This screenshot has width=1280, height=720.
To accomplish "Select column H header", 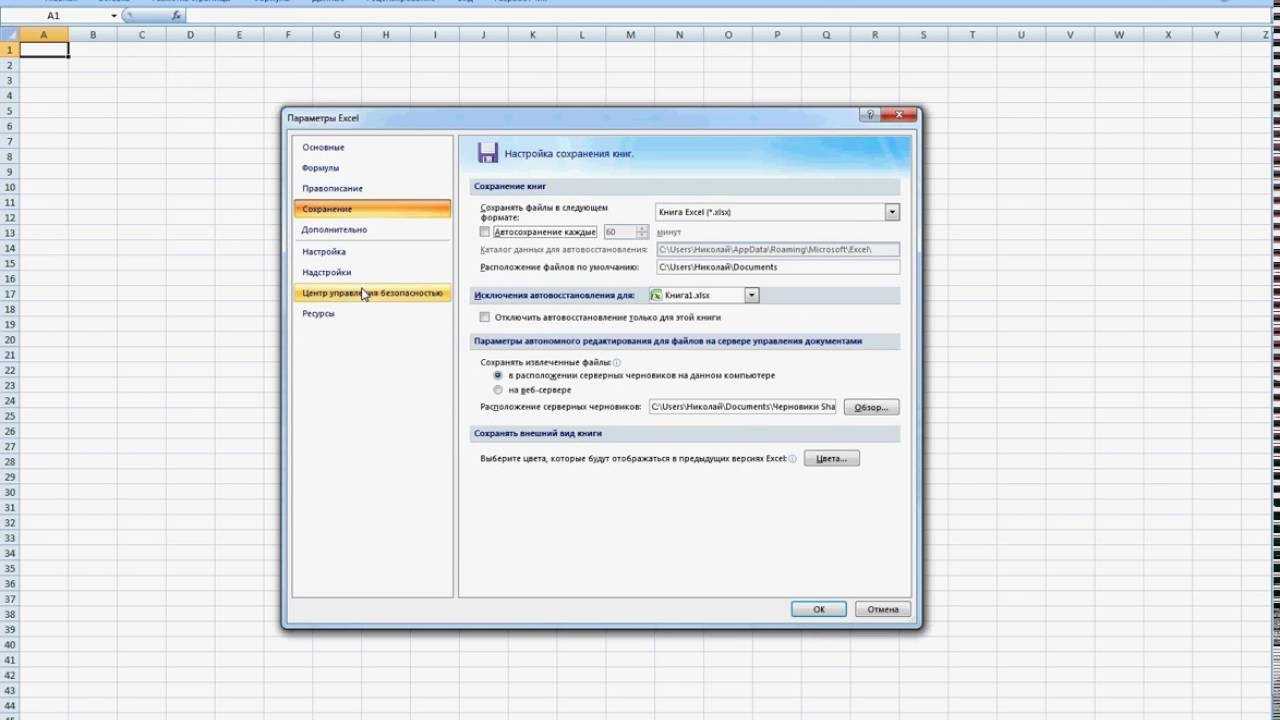I will [x=385, y=35].
